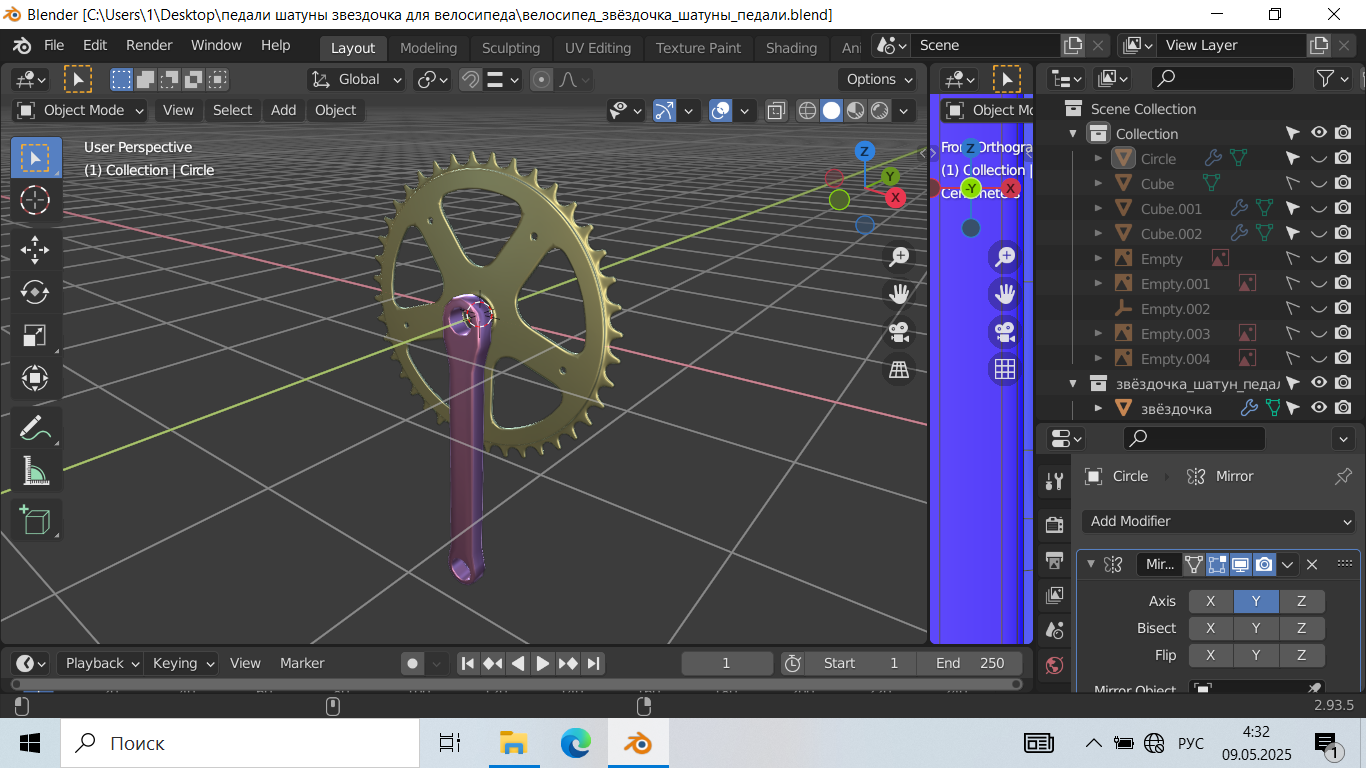This screenshot has width=1366, height=768.
Task: Activate the 3D Cursor tool
Action: [x=35, y=201]
